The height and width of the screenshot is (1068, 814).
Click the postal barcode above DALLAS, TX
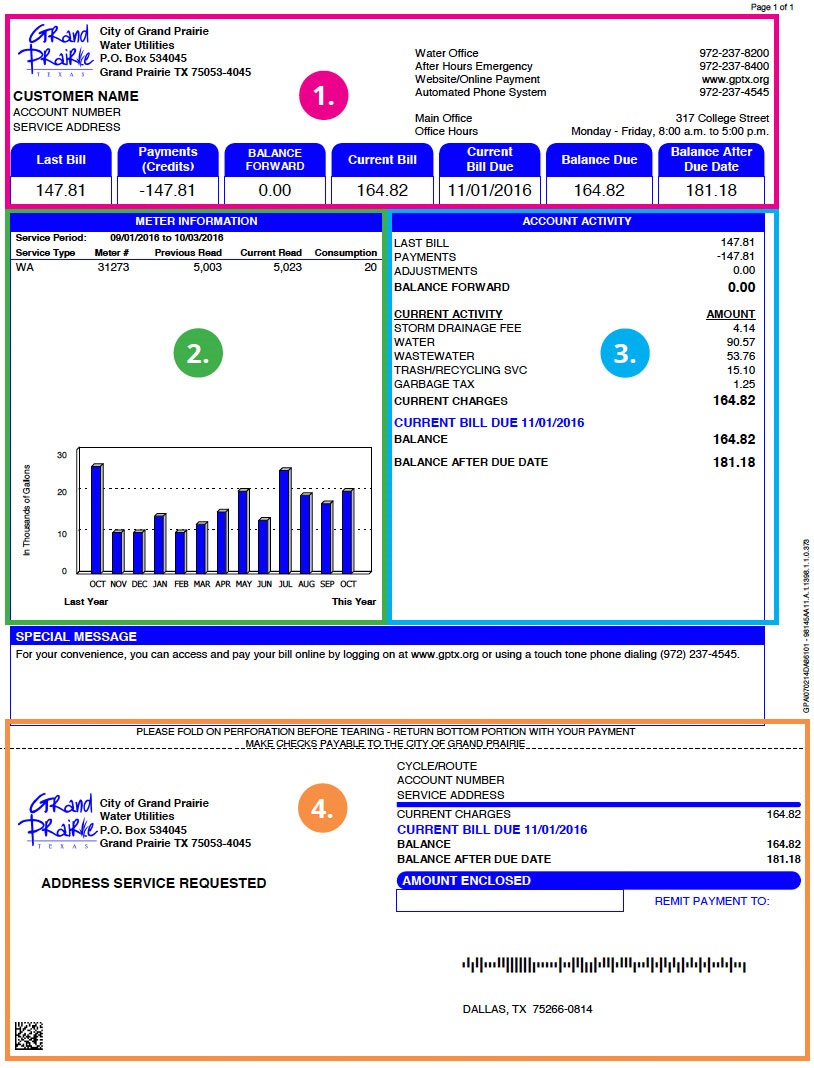click(x=604, y=965)
